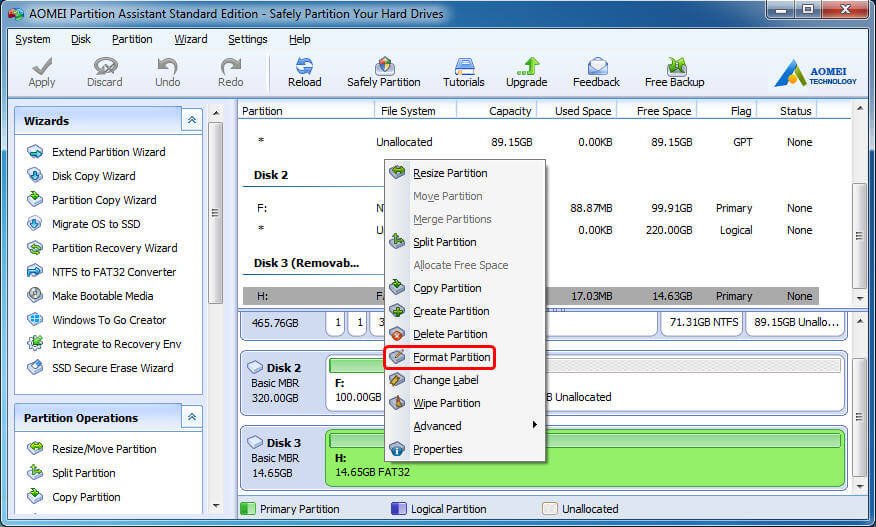Launch Disk Copy Wizard

(x=81, y=176)
